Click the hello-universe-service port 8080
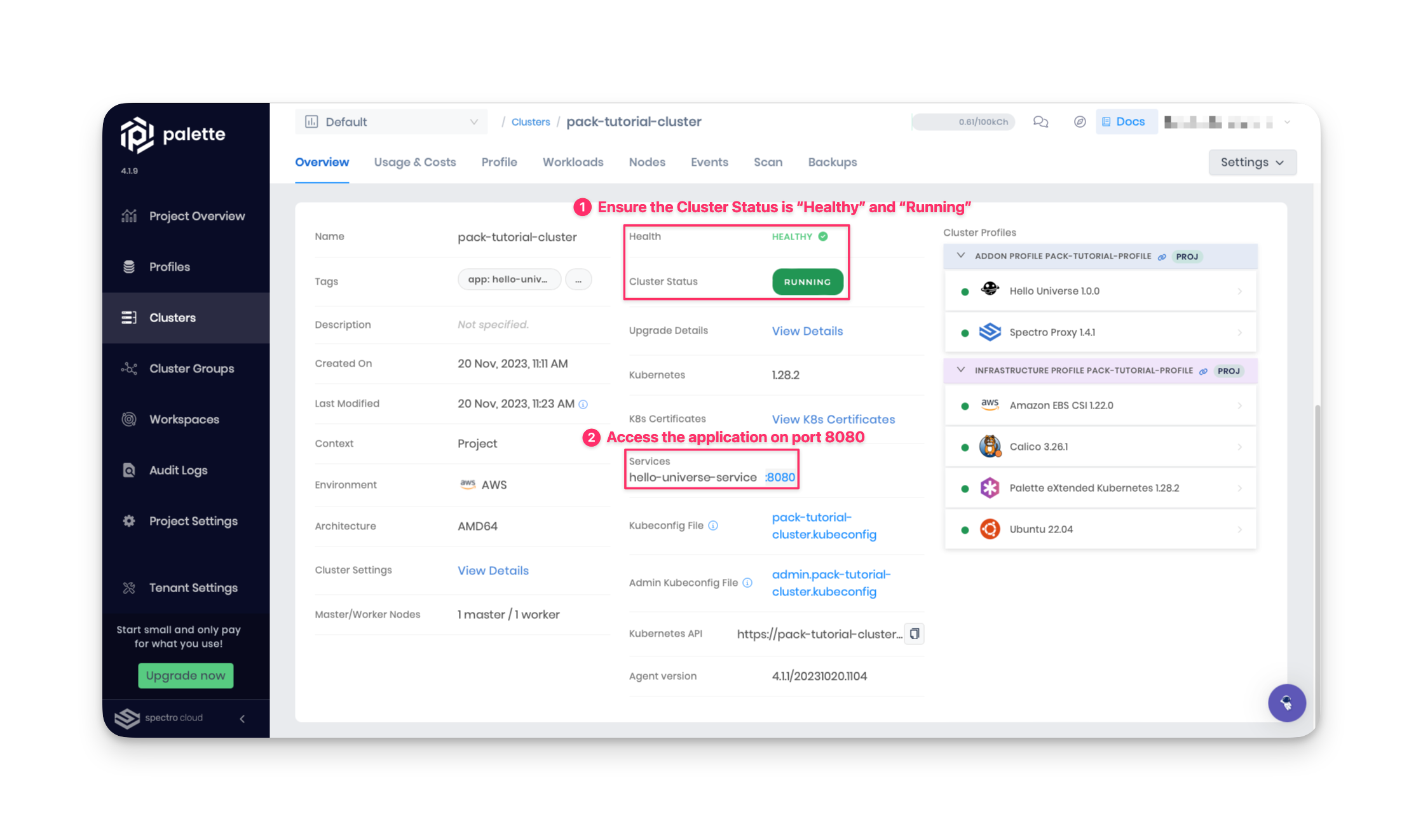Screen dimensions: 1423x840 click(x=780, y=477)
